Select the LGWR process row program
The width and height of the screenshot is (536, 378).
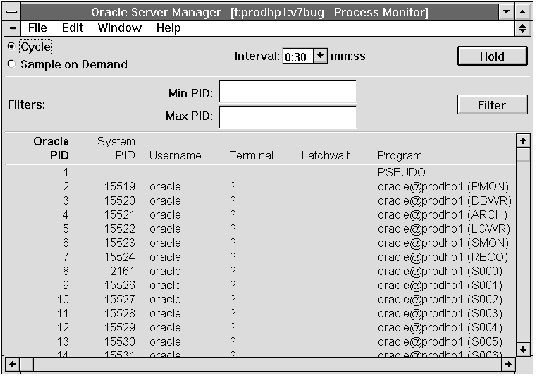click(444, 229)
